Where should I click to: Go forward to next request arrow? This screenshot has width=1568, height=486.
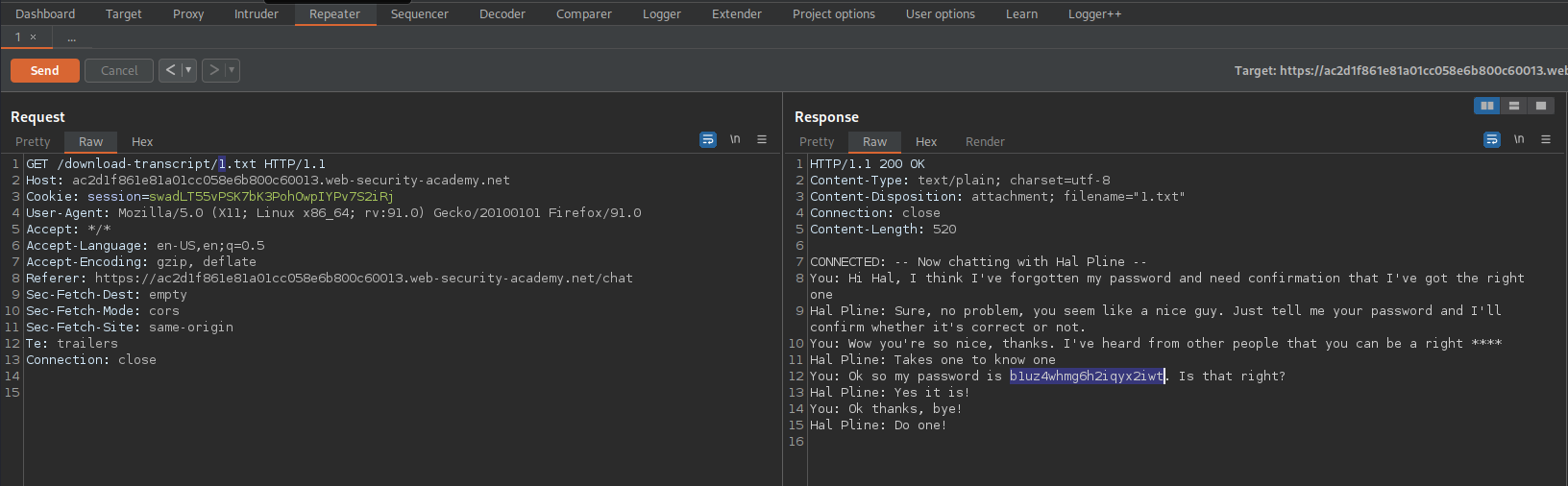[213, 70]
